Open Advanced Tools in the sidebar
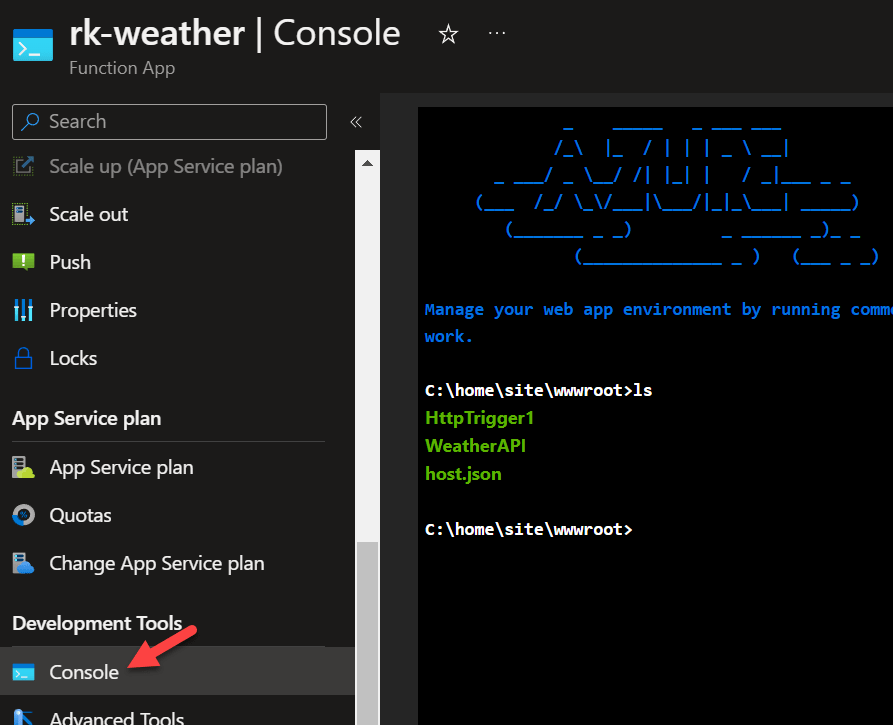Viewport: 893px width, 725px height. 116,717
